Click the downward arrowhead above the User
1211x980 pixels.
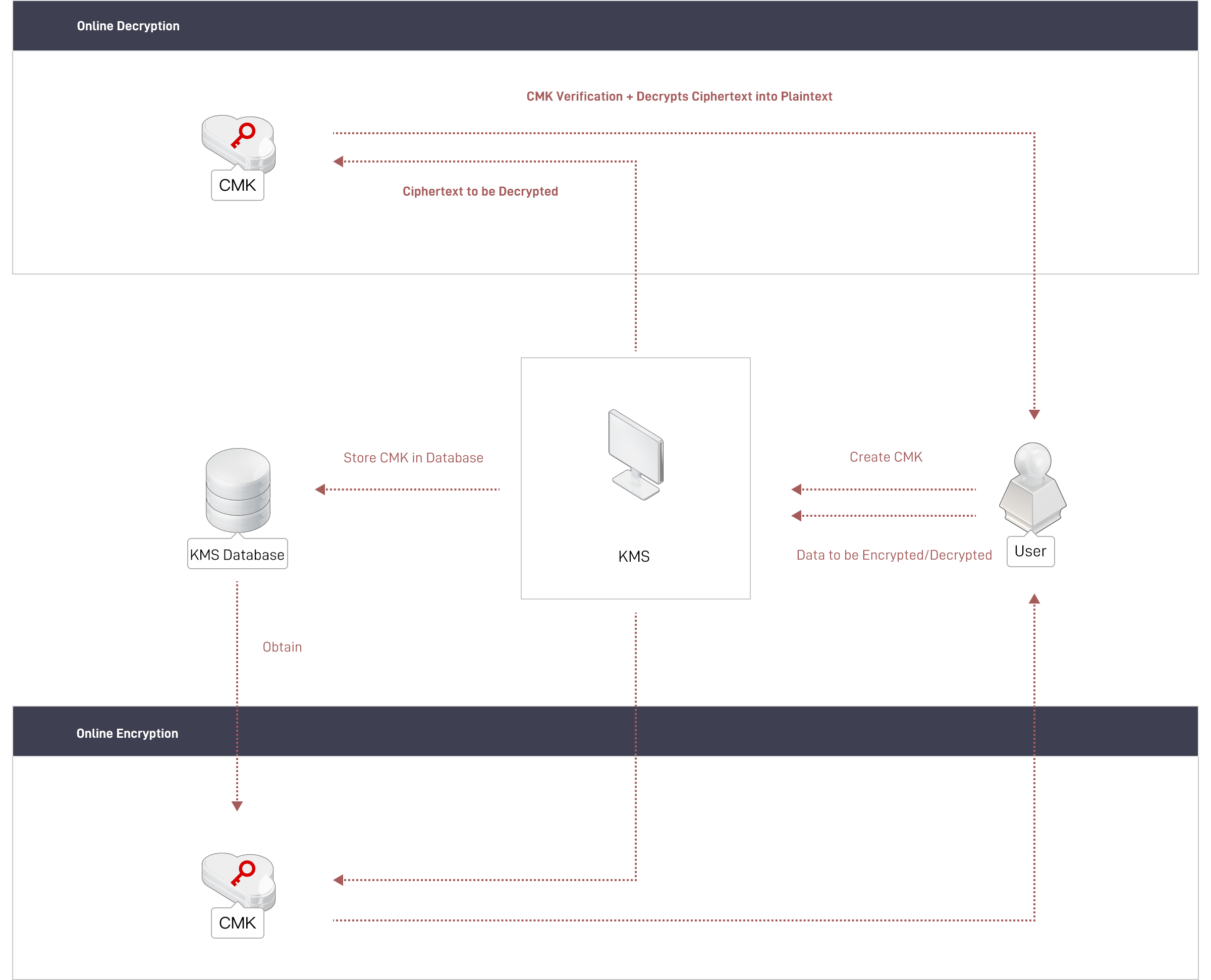click(1034, 415)
